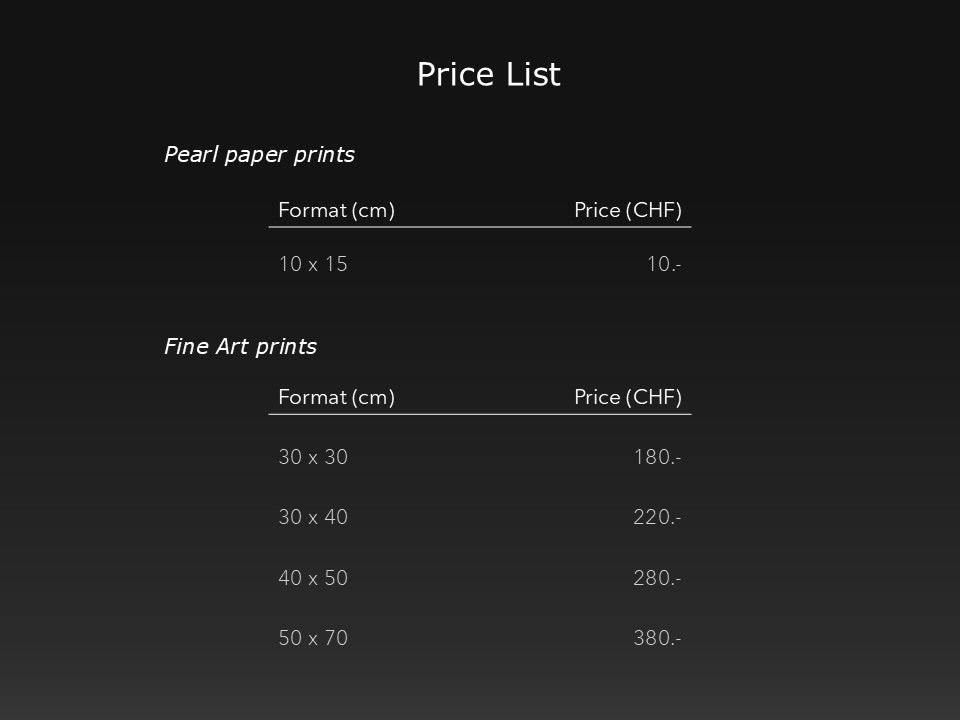
Task: Click the '380.-' price cell
Action: point(657,638)
